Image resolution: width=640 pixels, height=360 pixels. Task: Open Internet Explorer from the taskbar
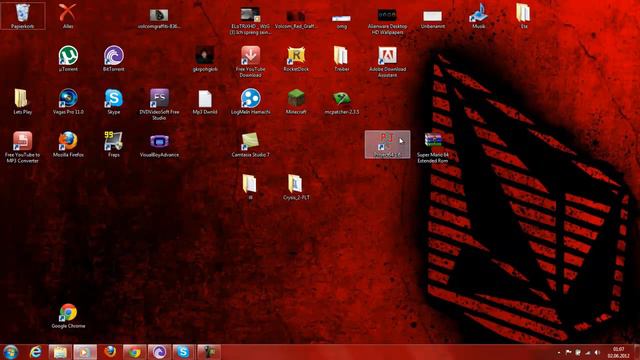click(36, 352)
